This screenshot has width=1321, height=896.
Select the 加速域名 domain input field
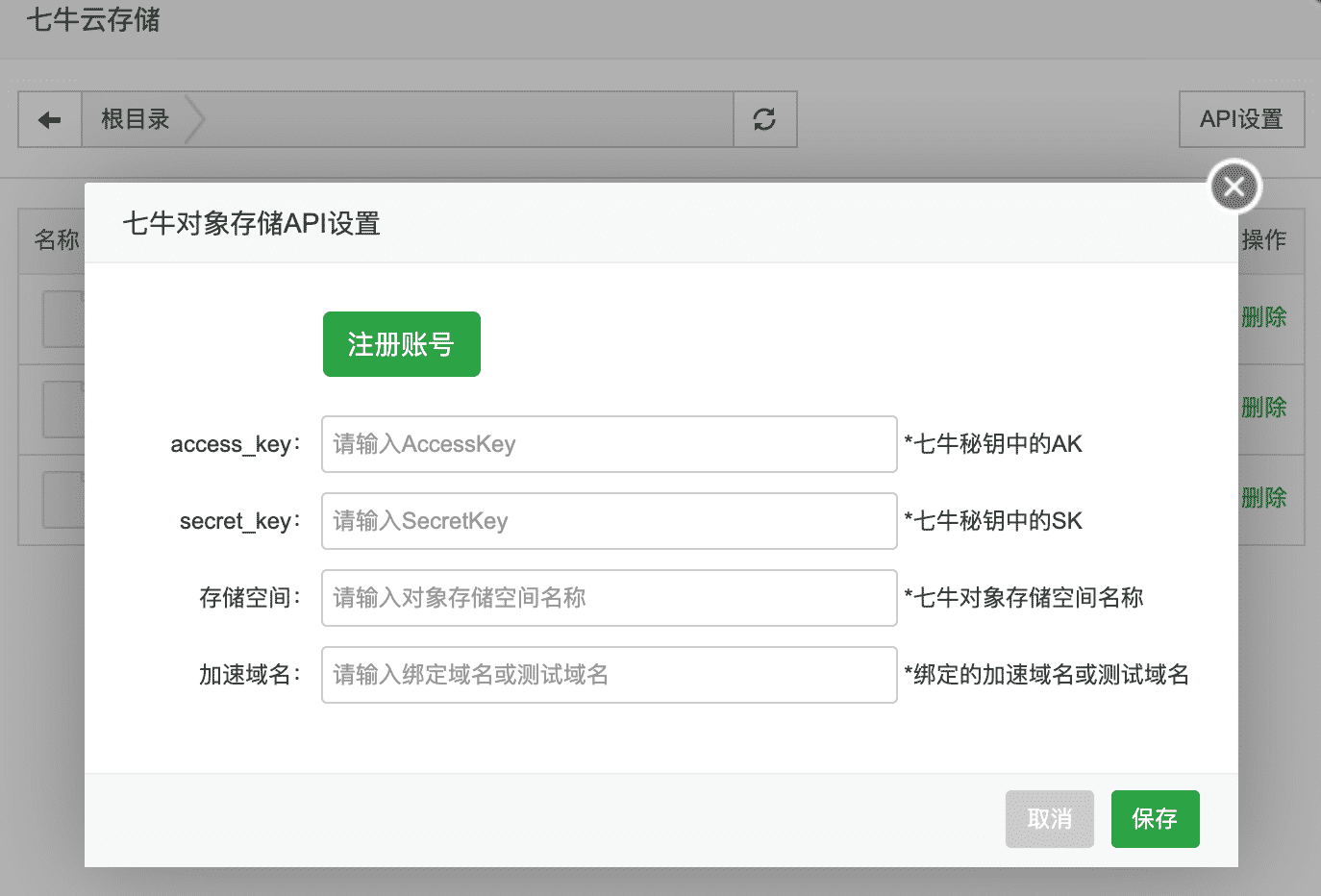[x=610, y=675]
